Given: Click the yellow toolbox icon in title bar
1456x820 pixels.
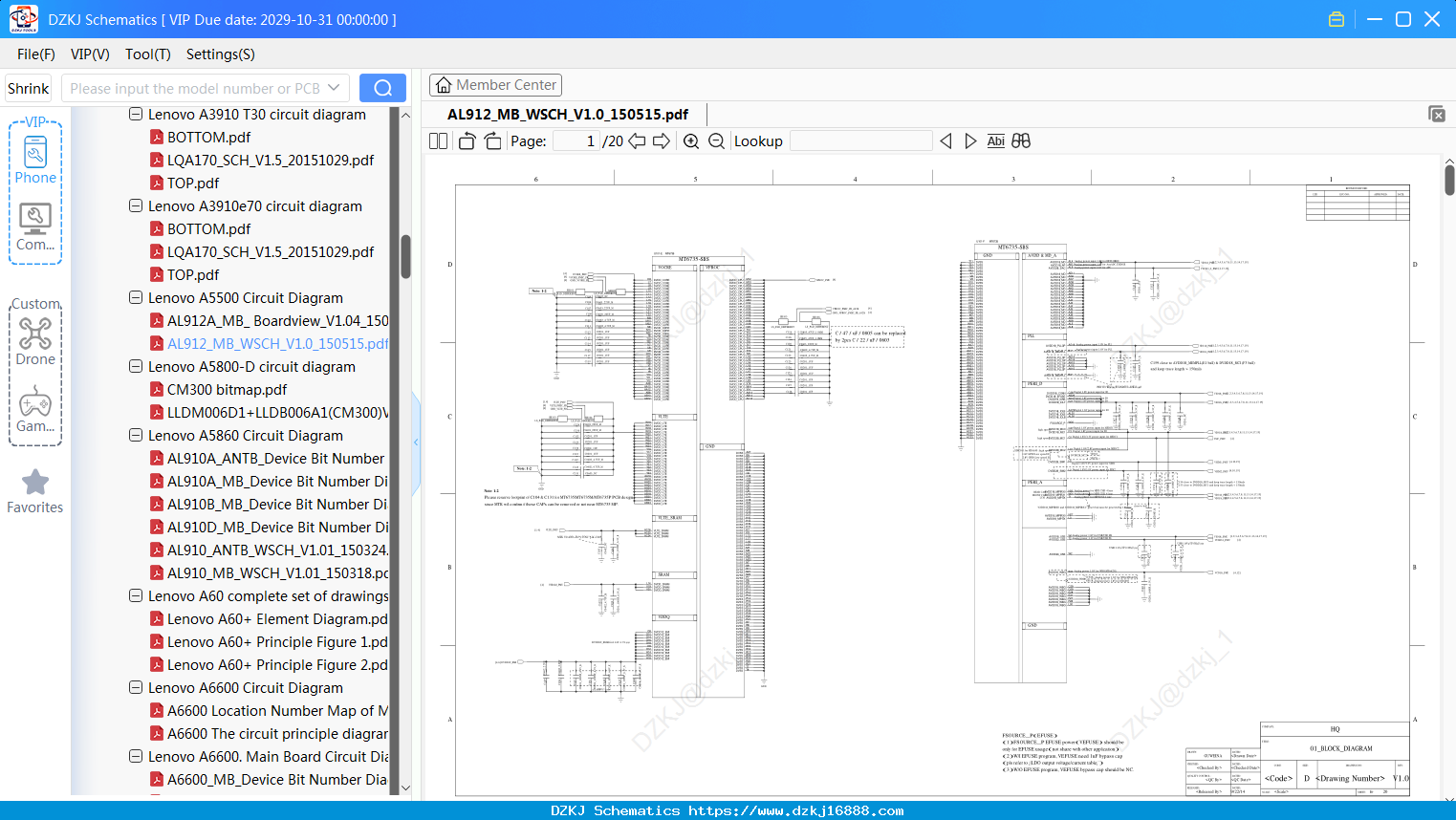Looking at the screenshot, I should click(x=1336, y=19).
